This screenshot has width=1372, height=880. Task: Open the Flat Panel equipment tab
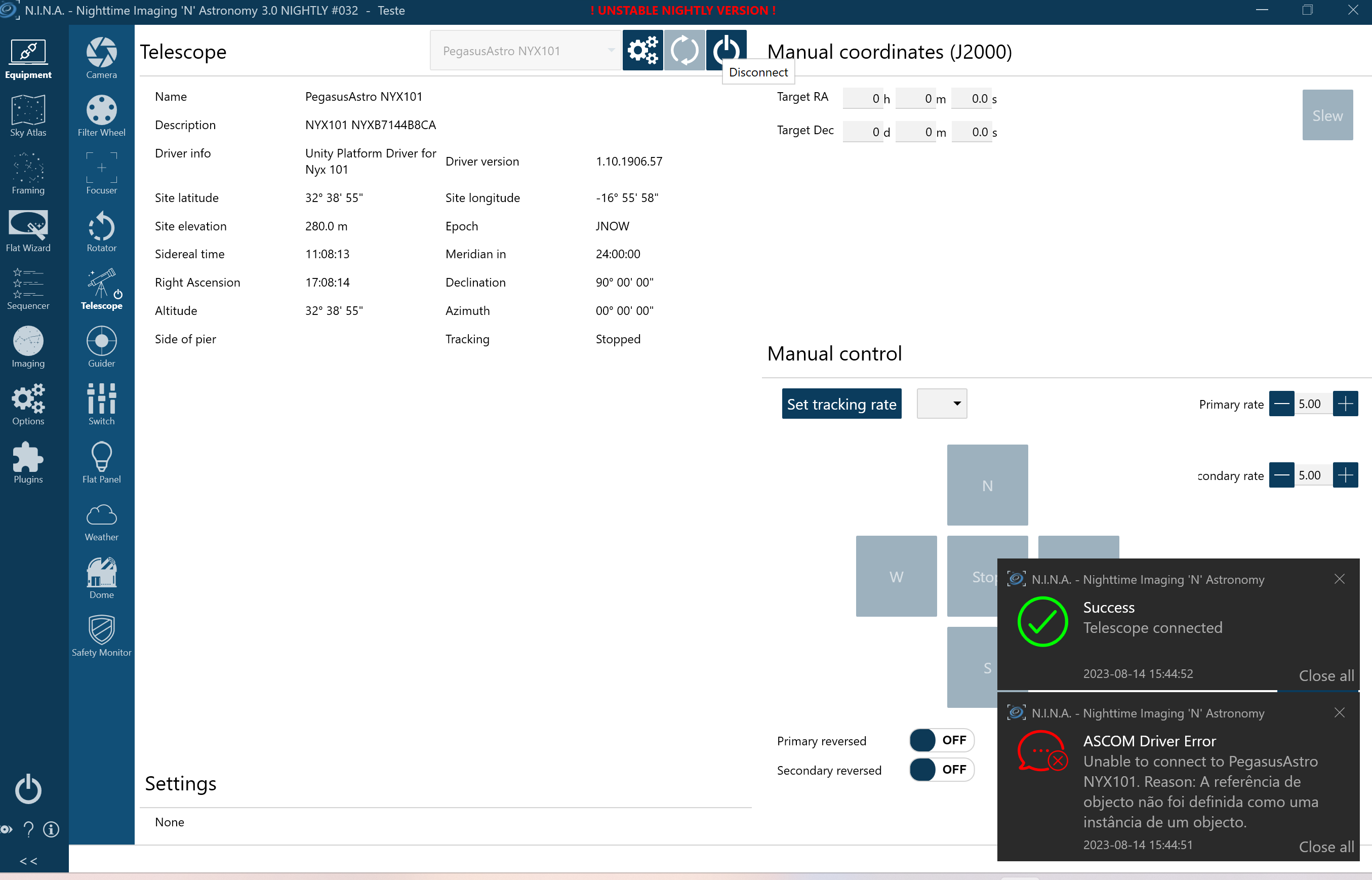pyautogui.click(x=102, y=463)
